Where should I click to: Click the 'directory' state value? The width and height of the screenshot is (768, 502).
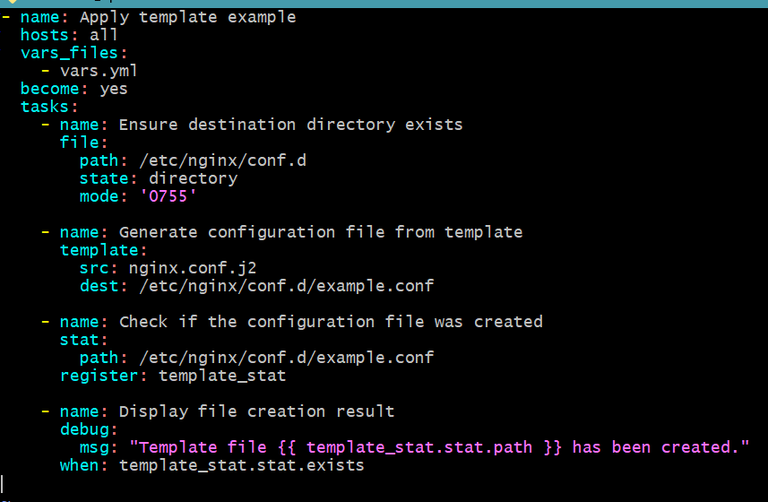193,179
